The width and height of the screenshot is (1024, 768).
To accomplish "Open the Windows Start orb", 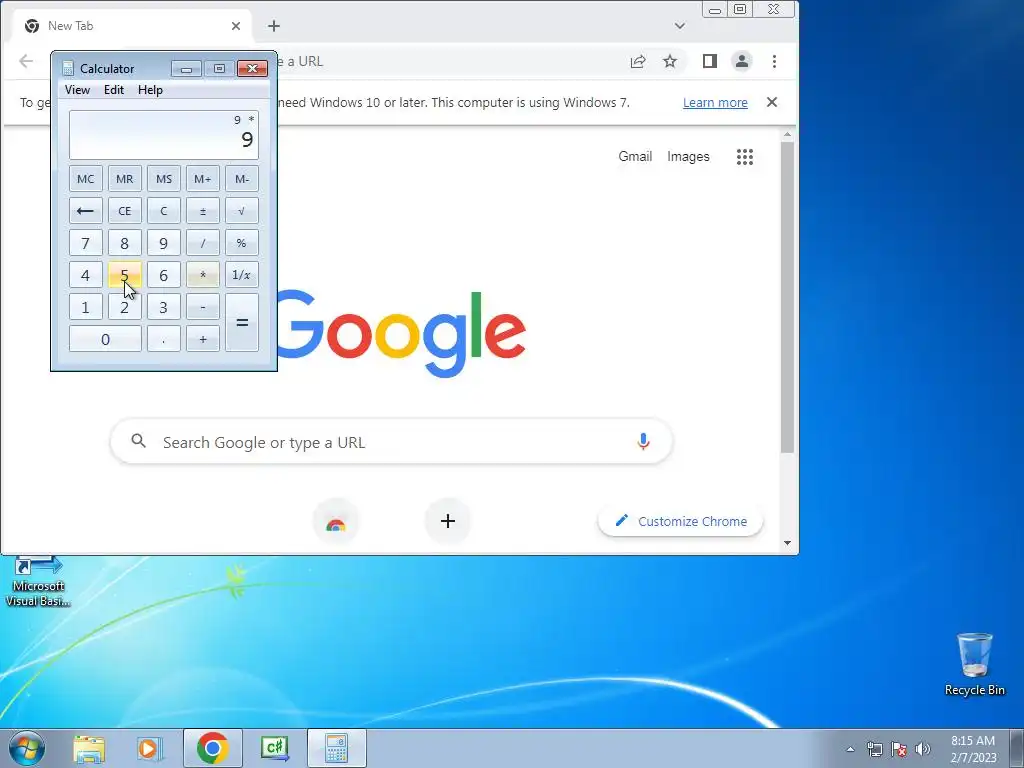I will [x=27, y=748].
